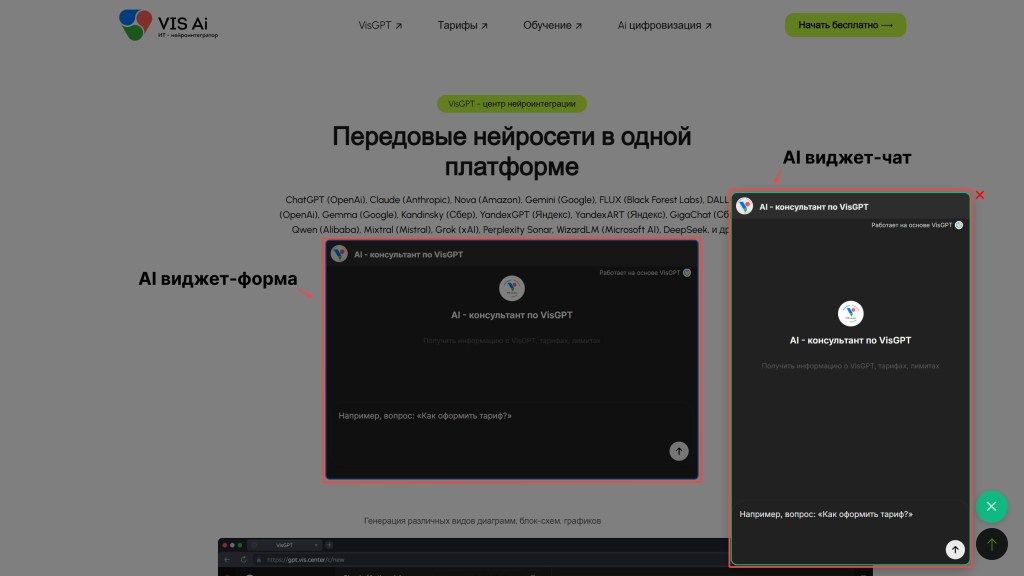The image size is (1024, 576).
Task: Click the center round logo in the chat widget
Action: pyautogui.click(x=850, y=313)
